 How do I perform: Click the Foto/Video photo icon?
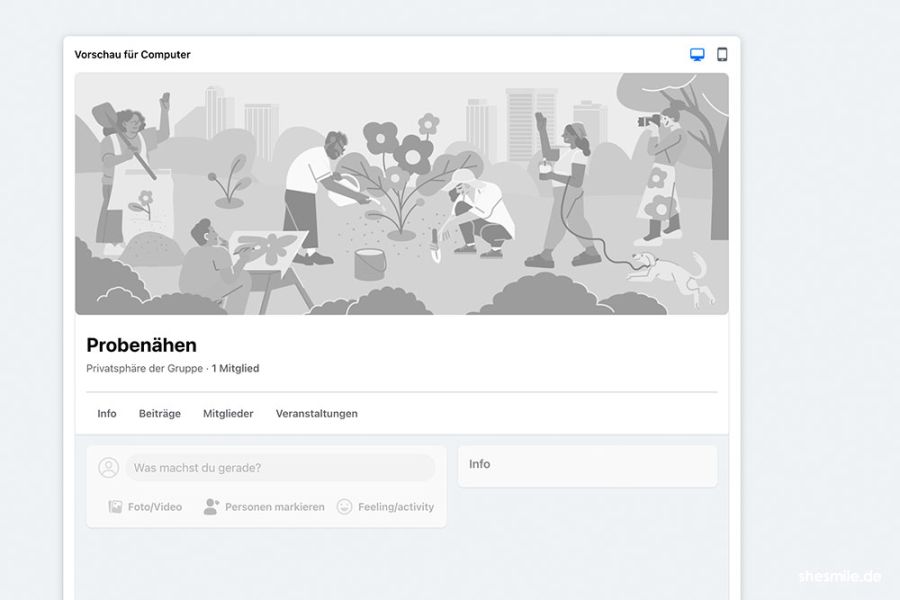(115, 506)
